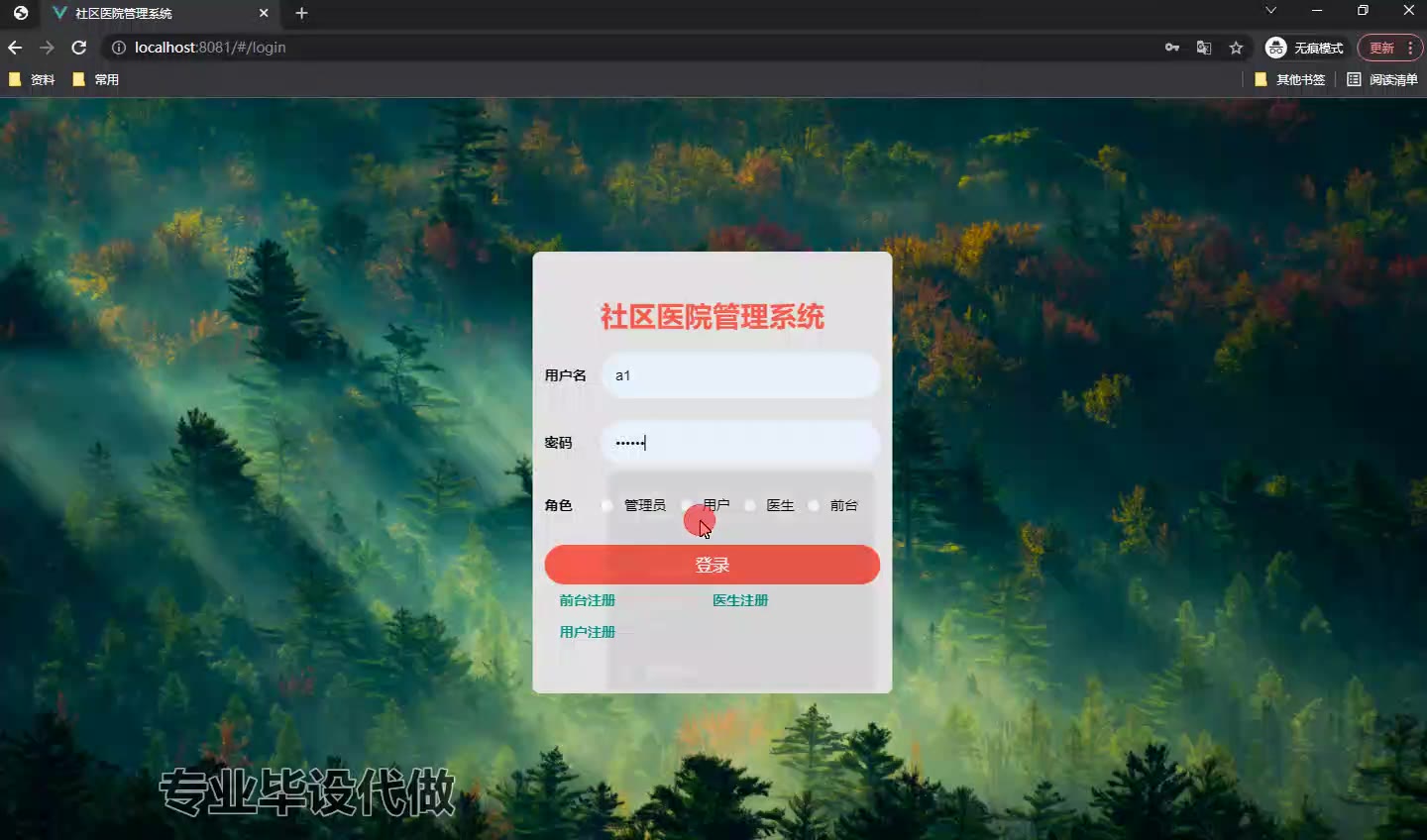Minimize the browser window

point(1317,10)
